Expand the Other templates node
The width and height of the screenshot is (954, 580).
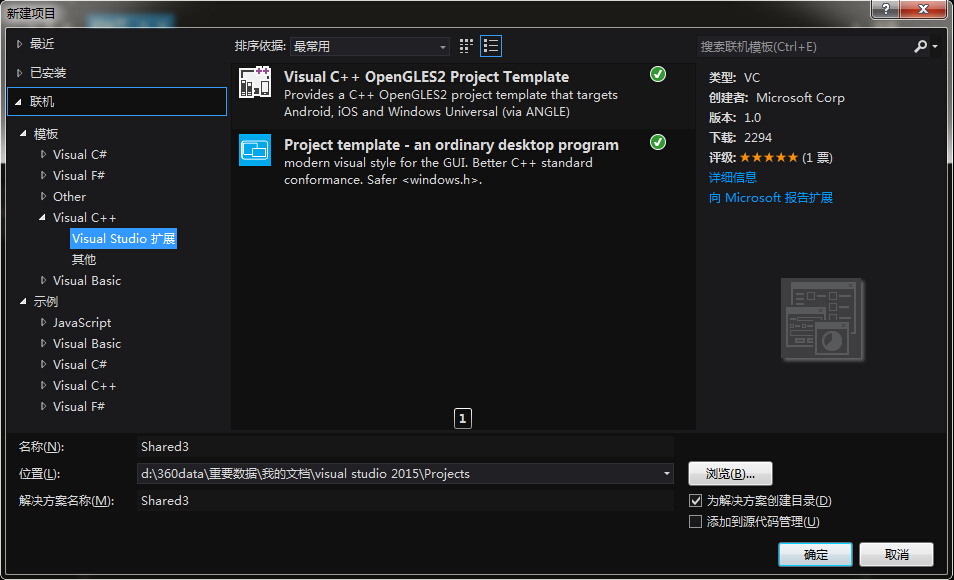[x=43, y=197]
